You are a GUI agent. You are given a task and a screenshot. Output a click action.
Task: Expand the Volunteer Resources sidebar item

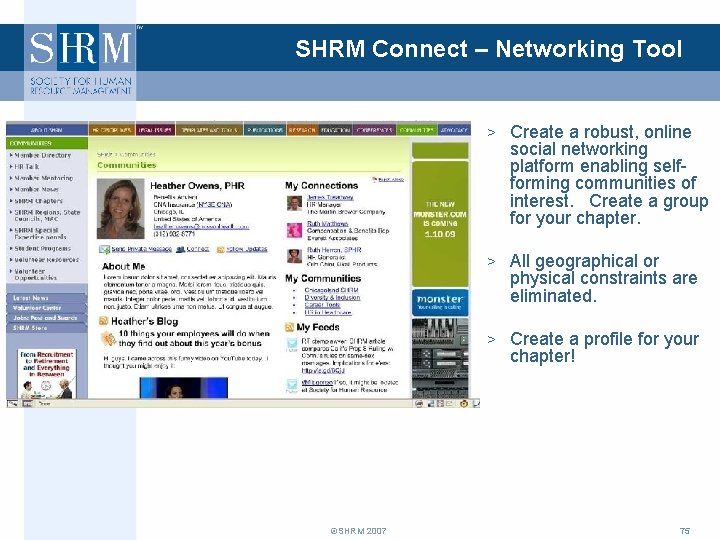click(x=46, y=259)
